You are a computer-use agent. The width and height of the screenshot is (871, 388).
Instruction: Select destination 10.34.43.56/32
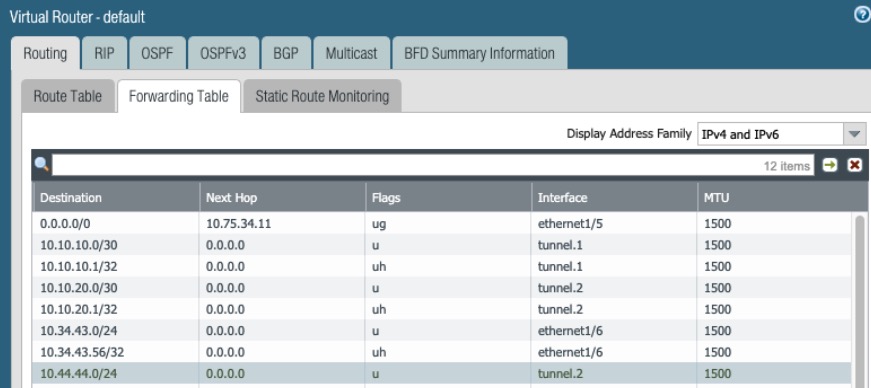82,352
